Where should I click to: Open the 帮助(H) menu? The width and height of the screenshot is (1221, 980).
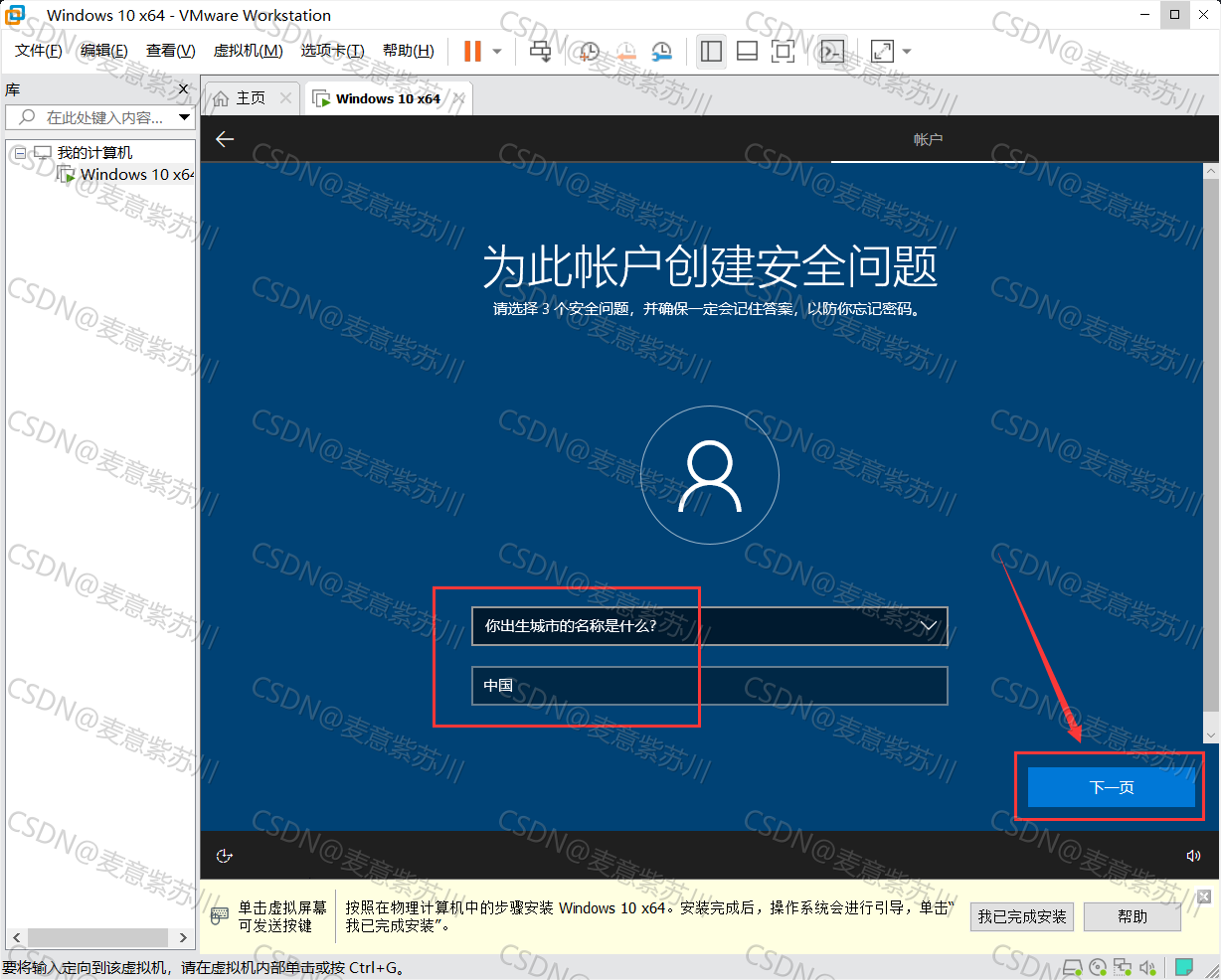(409, 51)
